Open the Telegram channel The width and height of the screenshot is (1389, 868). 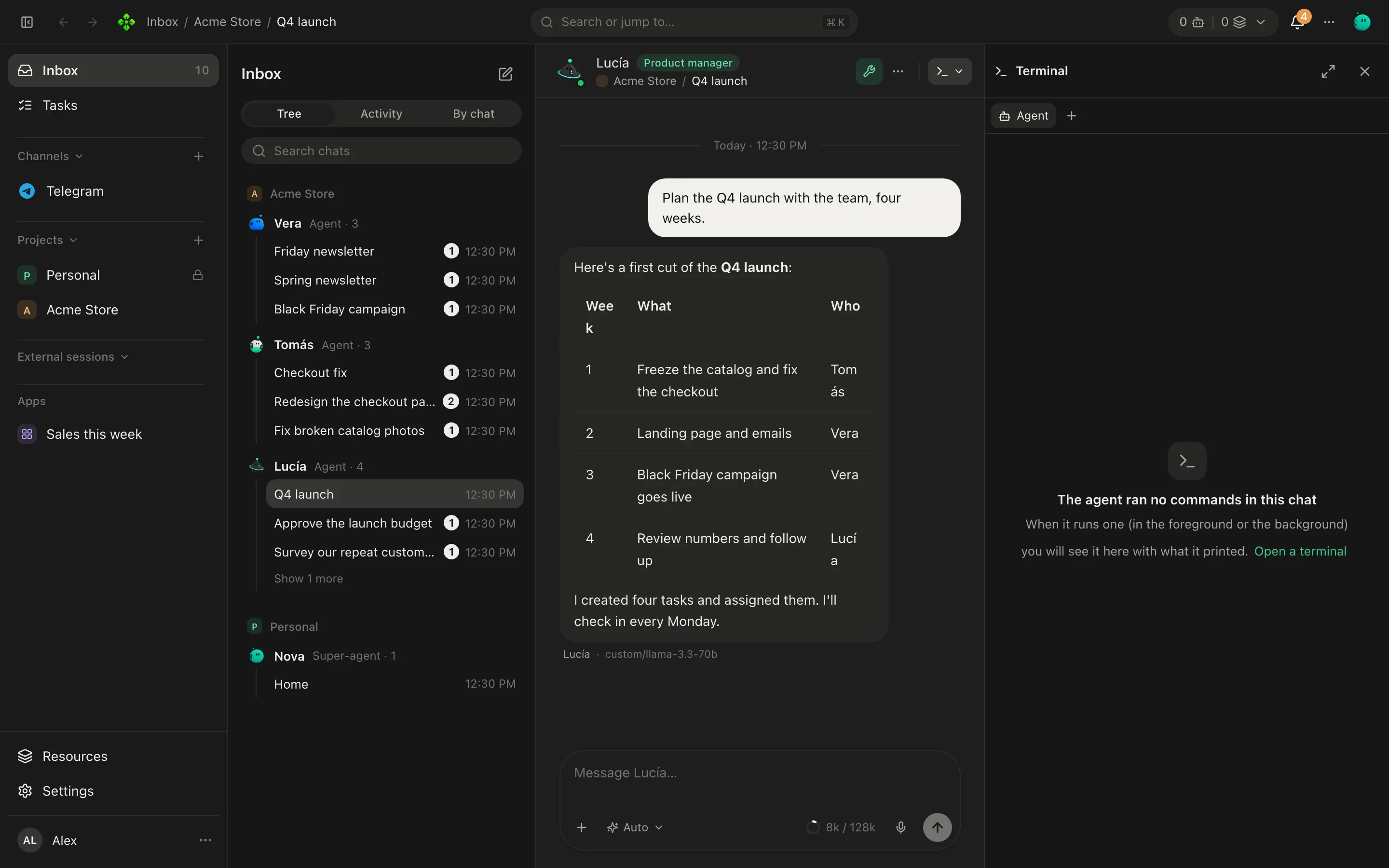pos(113,191)
